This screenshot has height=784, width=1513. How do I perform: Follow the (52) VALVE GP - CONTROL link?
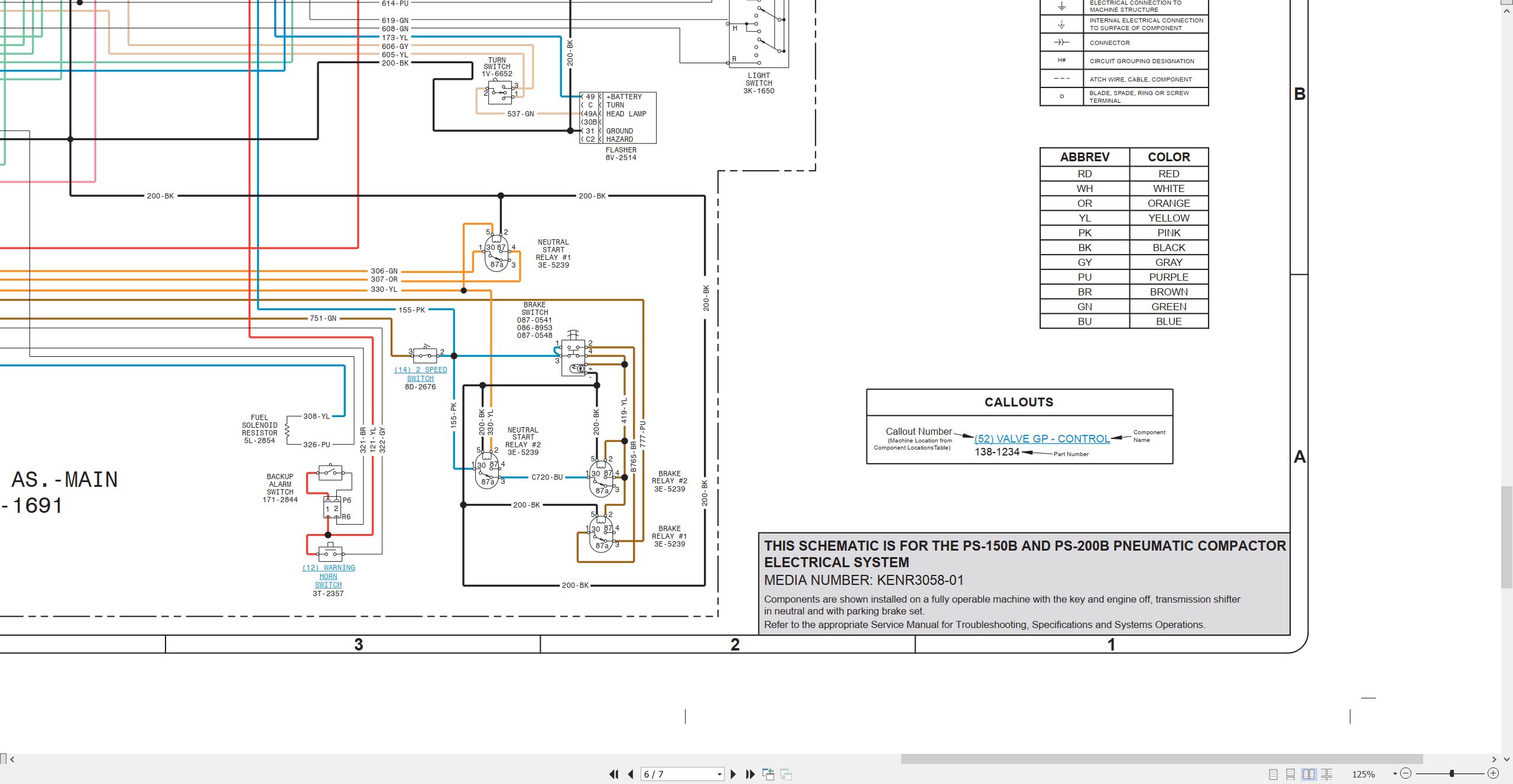click(1042, 438)
